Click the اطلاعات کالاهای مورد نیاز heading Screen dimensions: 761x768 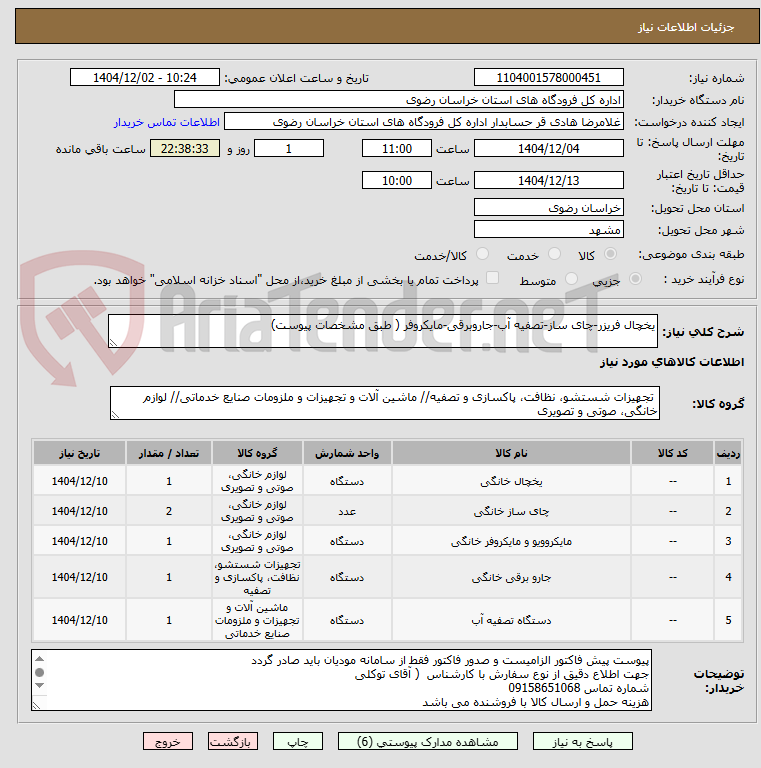[x=672, y=362]
